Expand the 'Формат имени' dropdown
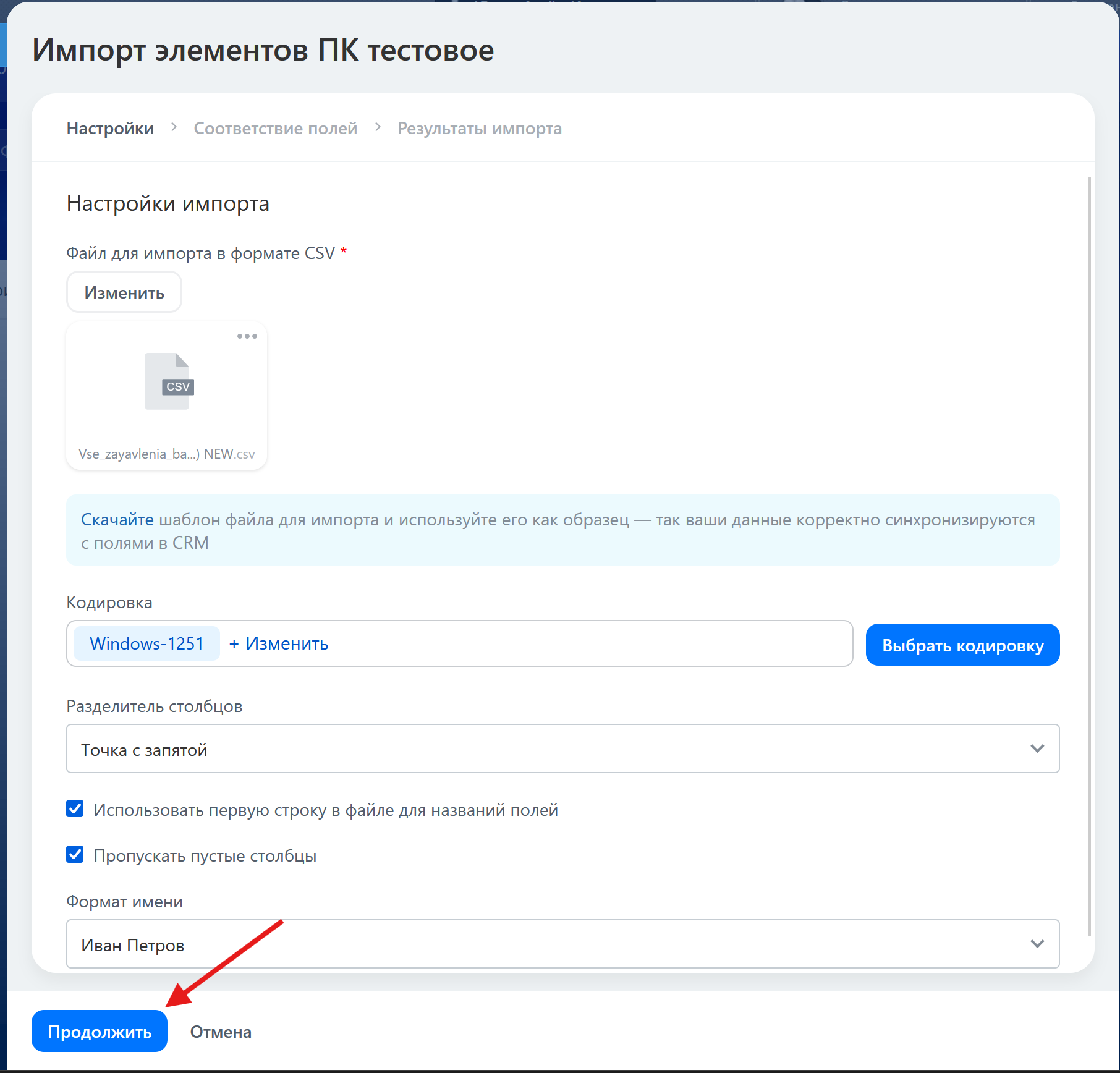The image size is (1120, 1073). [x=562, y=944]
